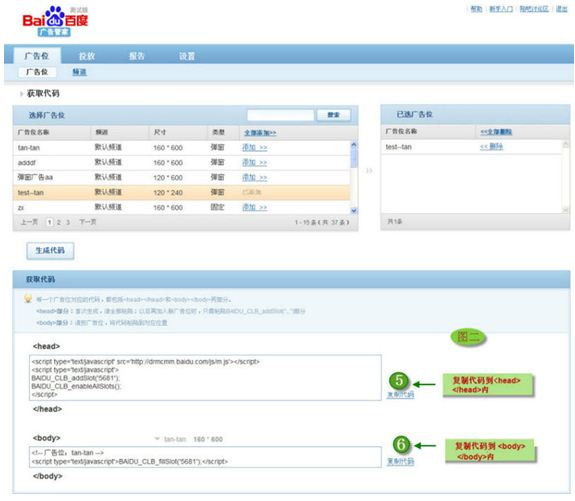This screenshot has height=501, width=575.
Task: Open the 新手入门 link
Action: 501,9
